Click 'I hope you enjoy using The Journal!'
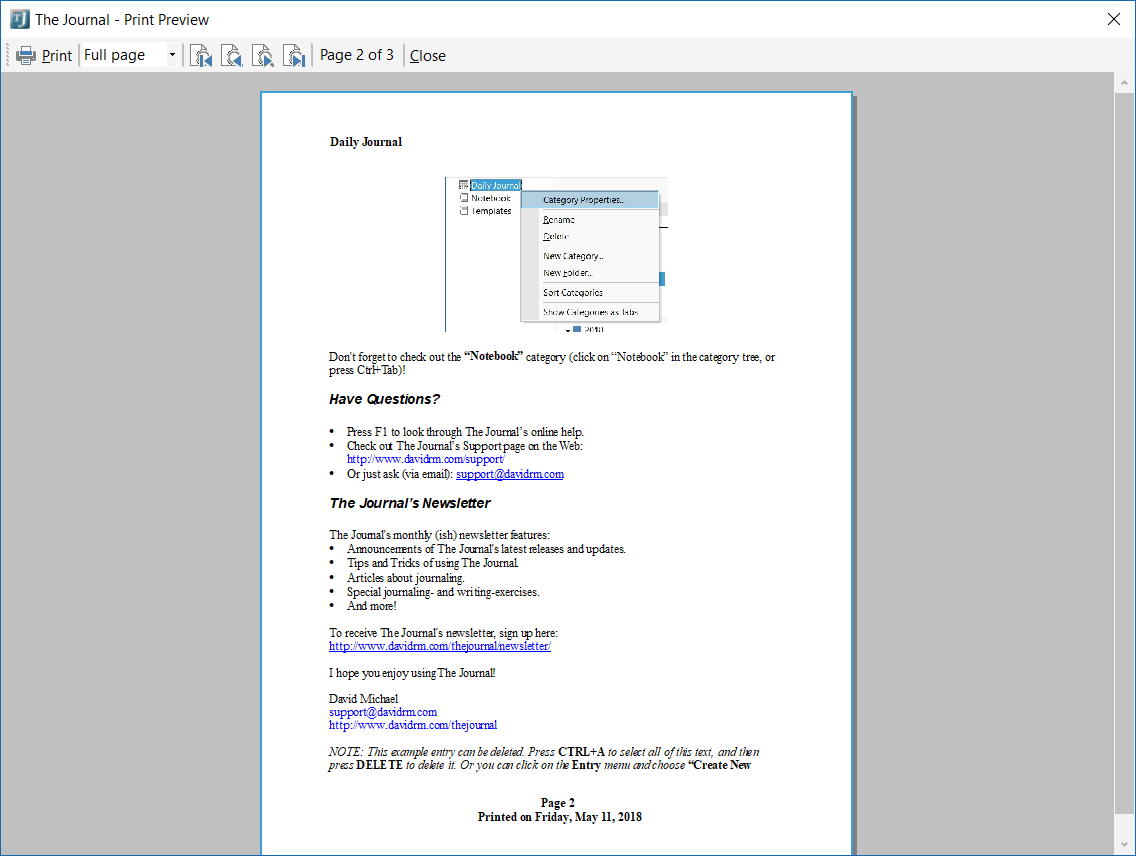Image resolution: width=1136 pixels, height=856 pixels. [412, 673]
